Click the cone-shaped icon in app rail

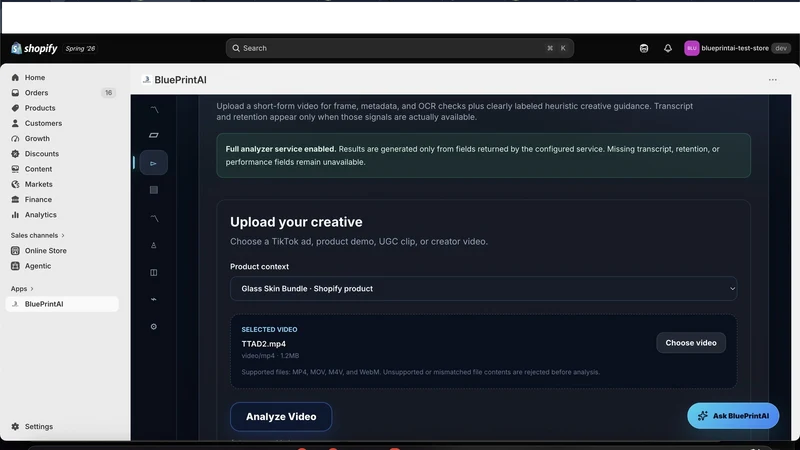point(154,245)
